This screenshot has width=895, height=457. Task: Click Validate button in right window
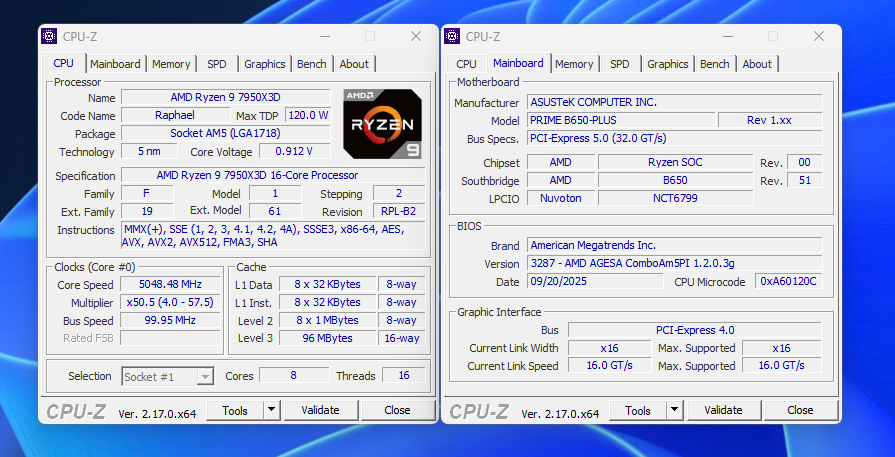pyautogui.click(x=724, y=410)
